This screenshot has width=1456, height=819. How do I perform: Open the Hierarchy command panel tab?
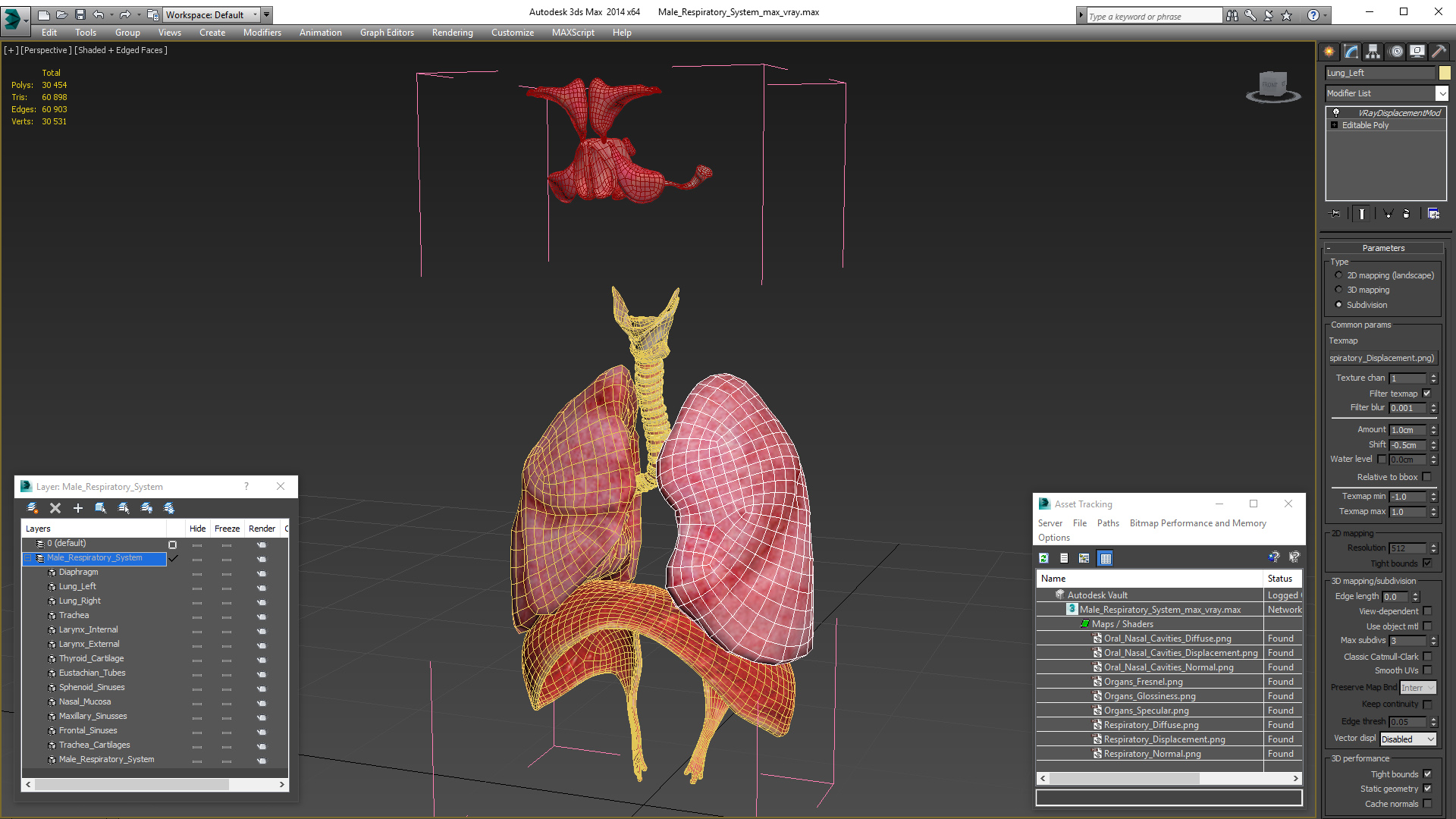[1373, 52]
